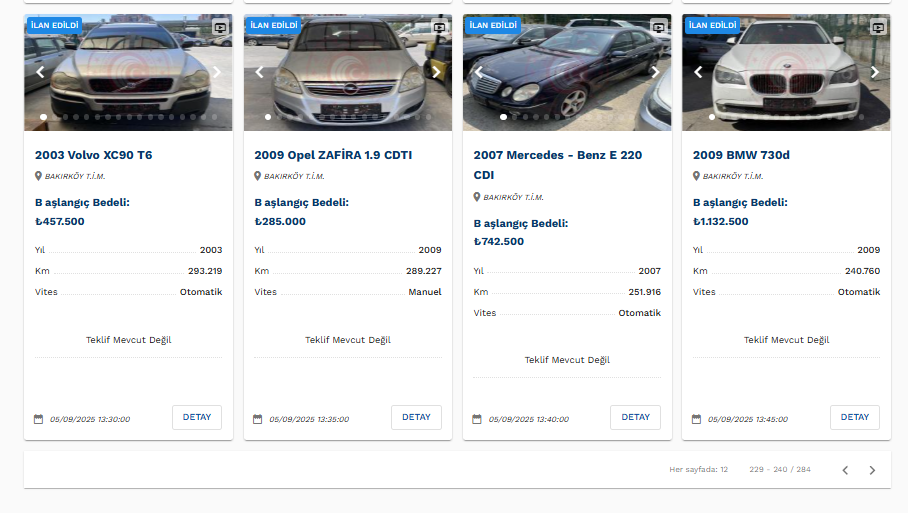Show previous photo of Opel Zafira
908x513 pixels.
[259, 72]
